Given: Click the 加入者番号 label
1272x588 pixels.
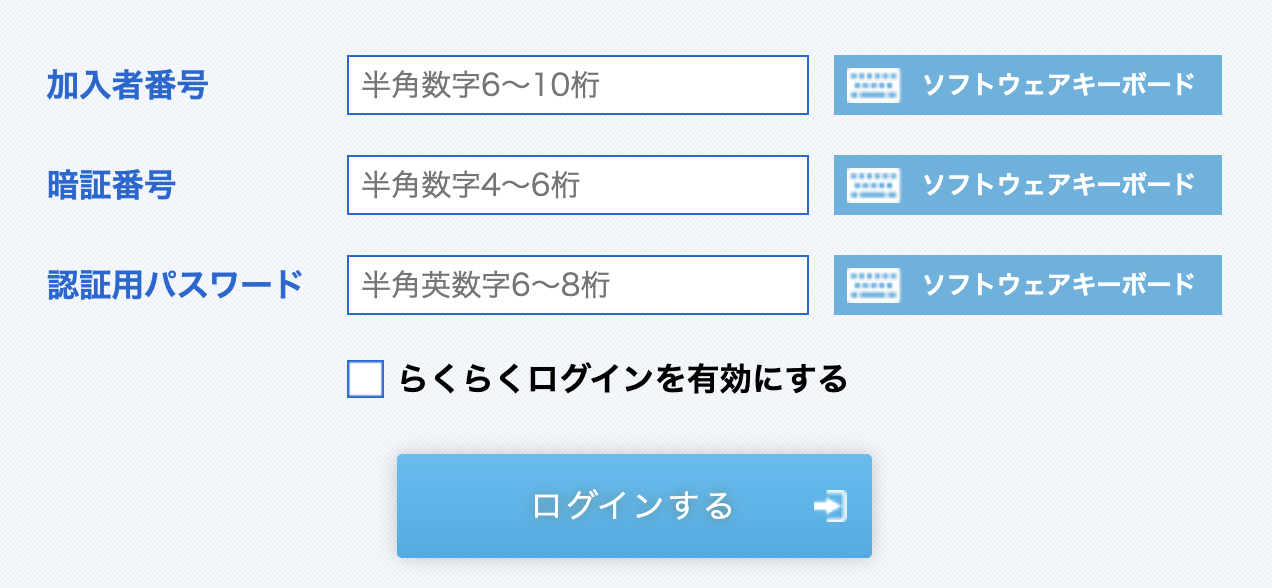Looking at the screenshot, I should coord(127,85).
